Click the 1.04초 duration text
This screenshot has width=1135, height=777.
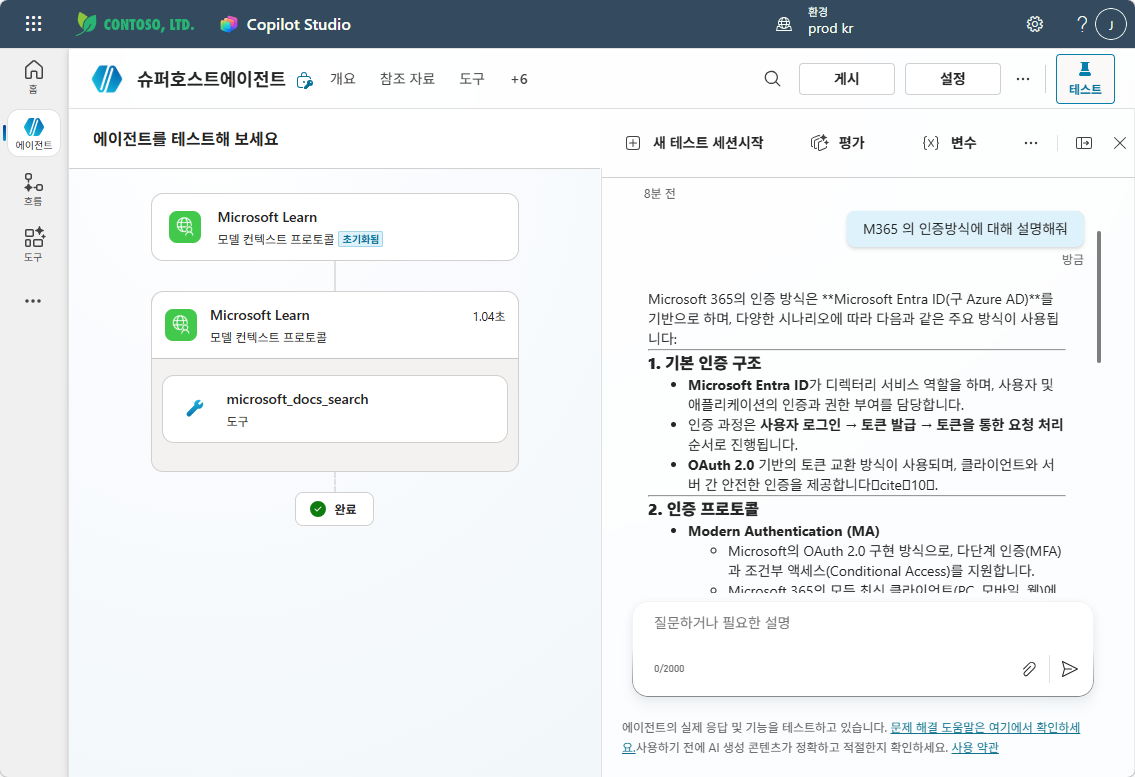pyautogui.click(x=489, y=316)
